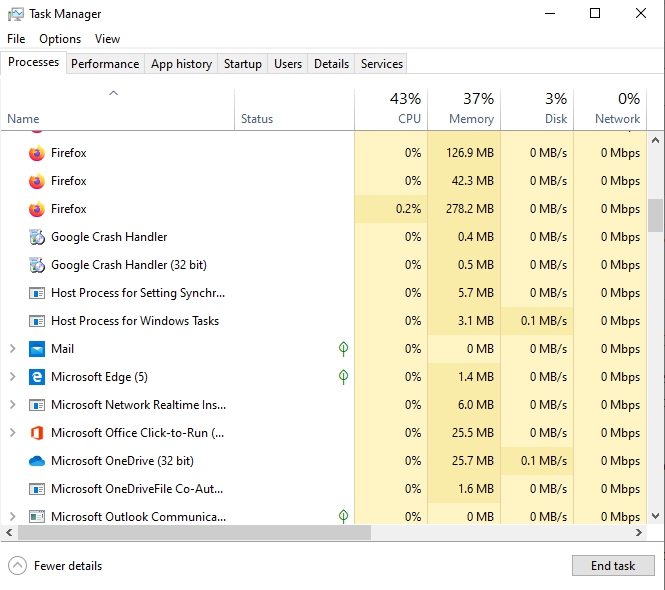Click the Host Process for Setting Synchr icon
665x590 pixels.
point(37,293)
